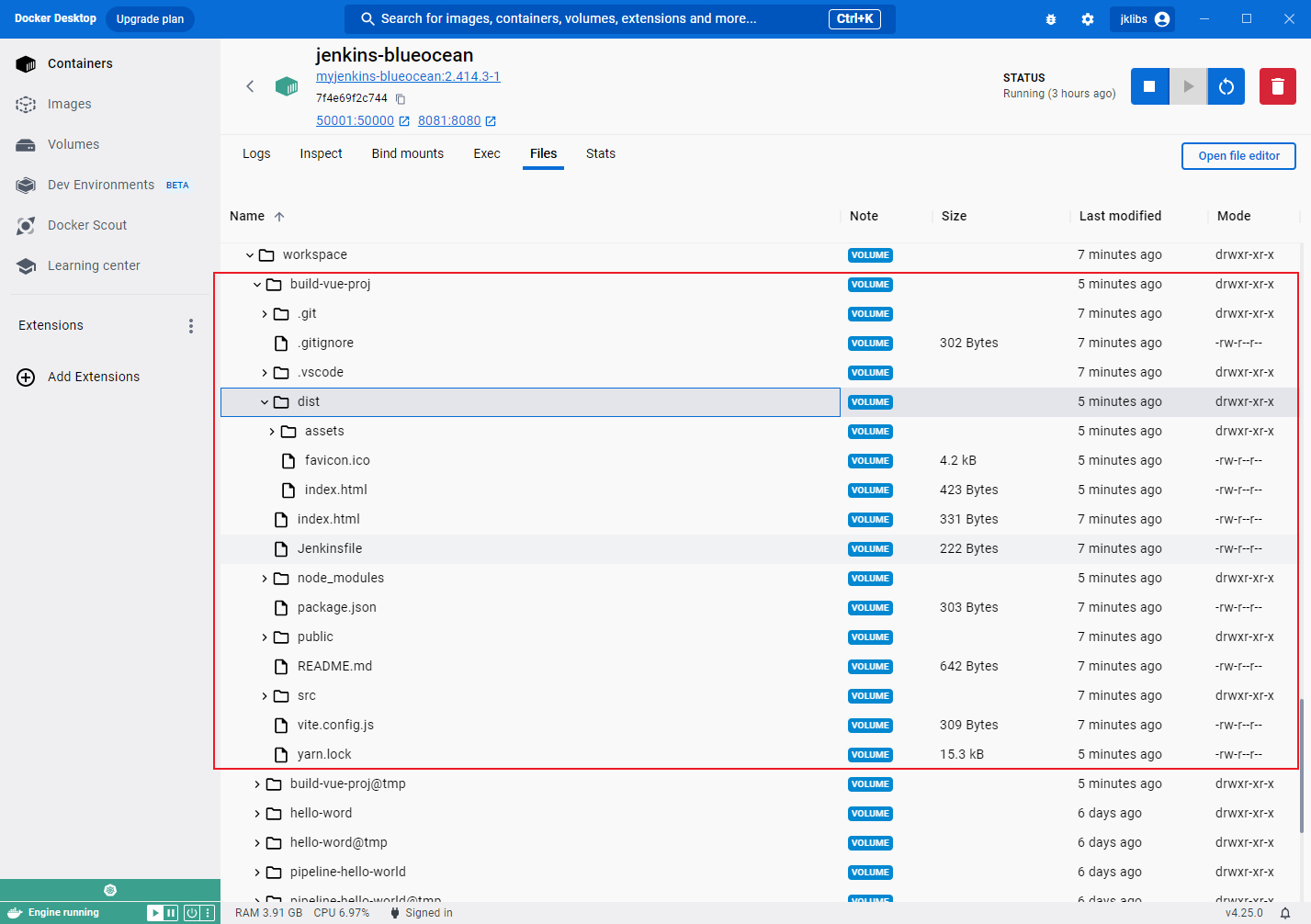The image size is (1311, 924).
Task: Open the jklibs account menu
Action: tap(1143, 19)
